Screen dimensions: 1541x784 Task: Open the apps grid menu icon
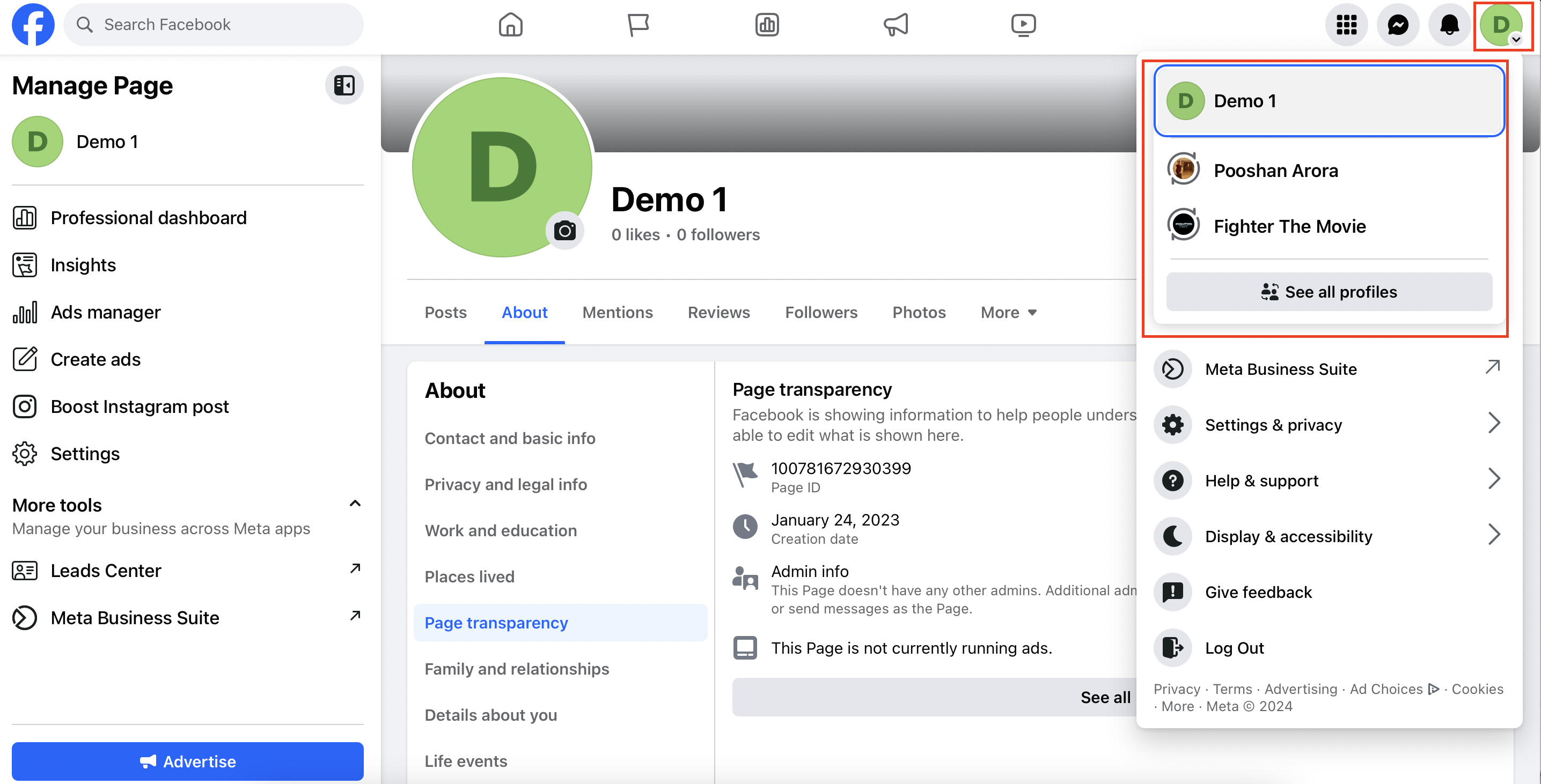click(x=1346, y=25)
